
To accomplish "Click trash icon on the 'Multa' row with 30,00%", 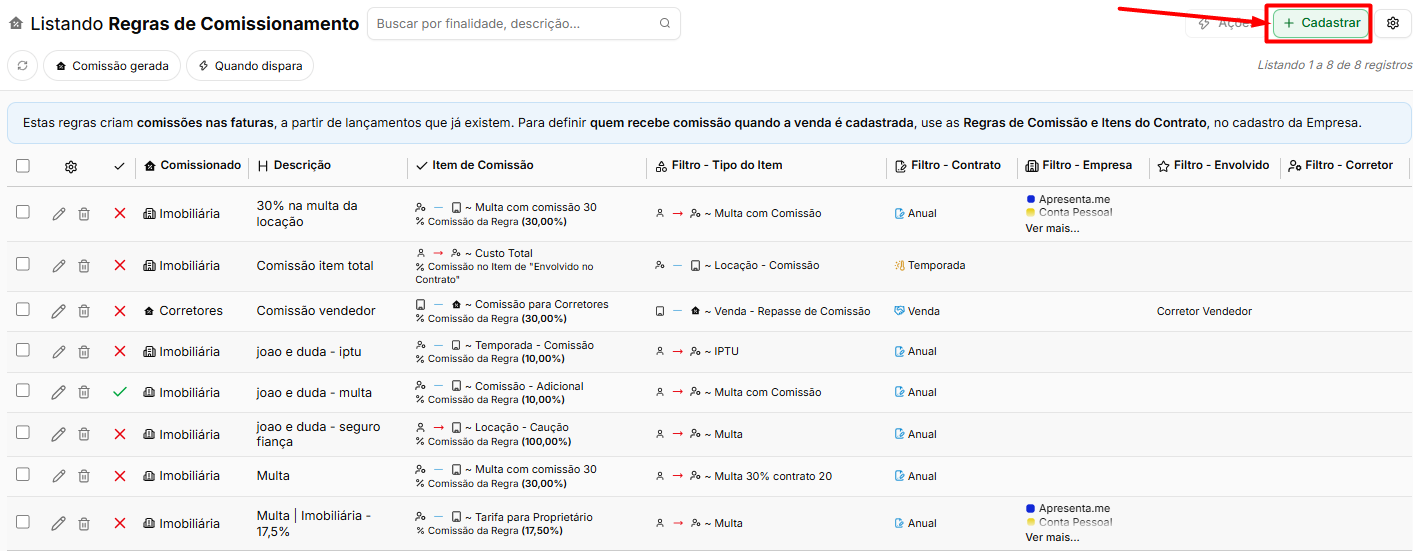I will [84, 476].
